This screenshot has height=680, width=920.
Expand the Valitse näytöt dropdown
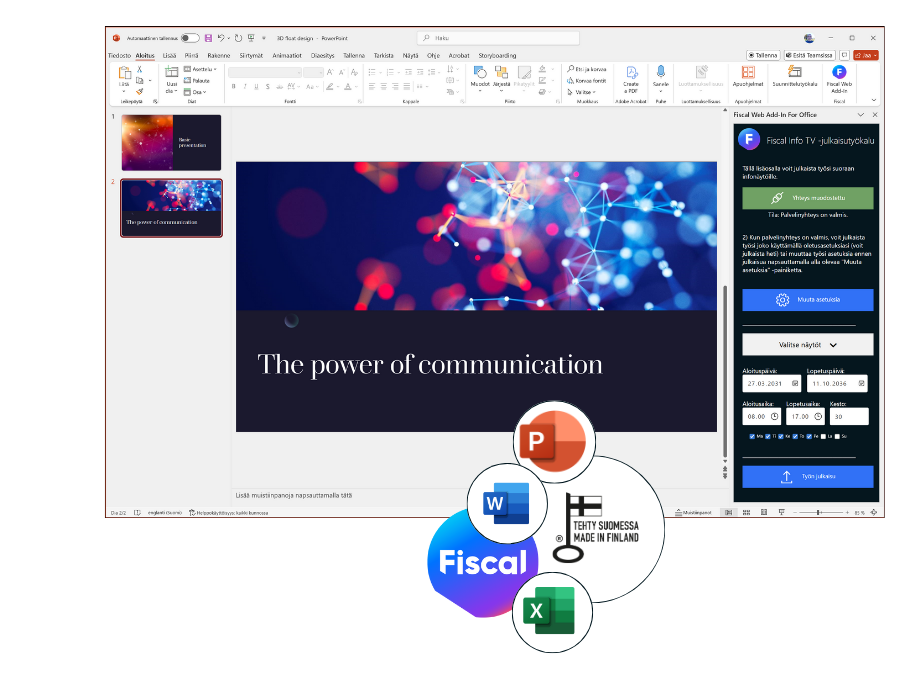[x=807, y=344]
